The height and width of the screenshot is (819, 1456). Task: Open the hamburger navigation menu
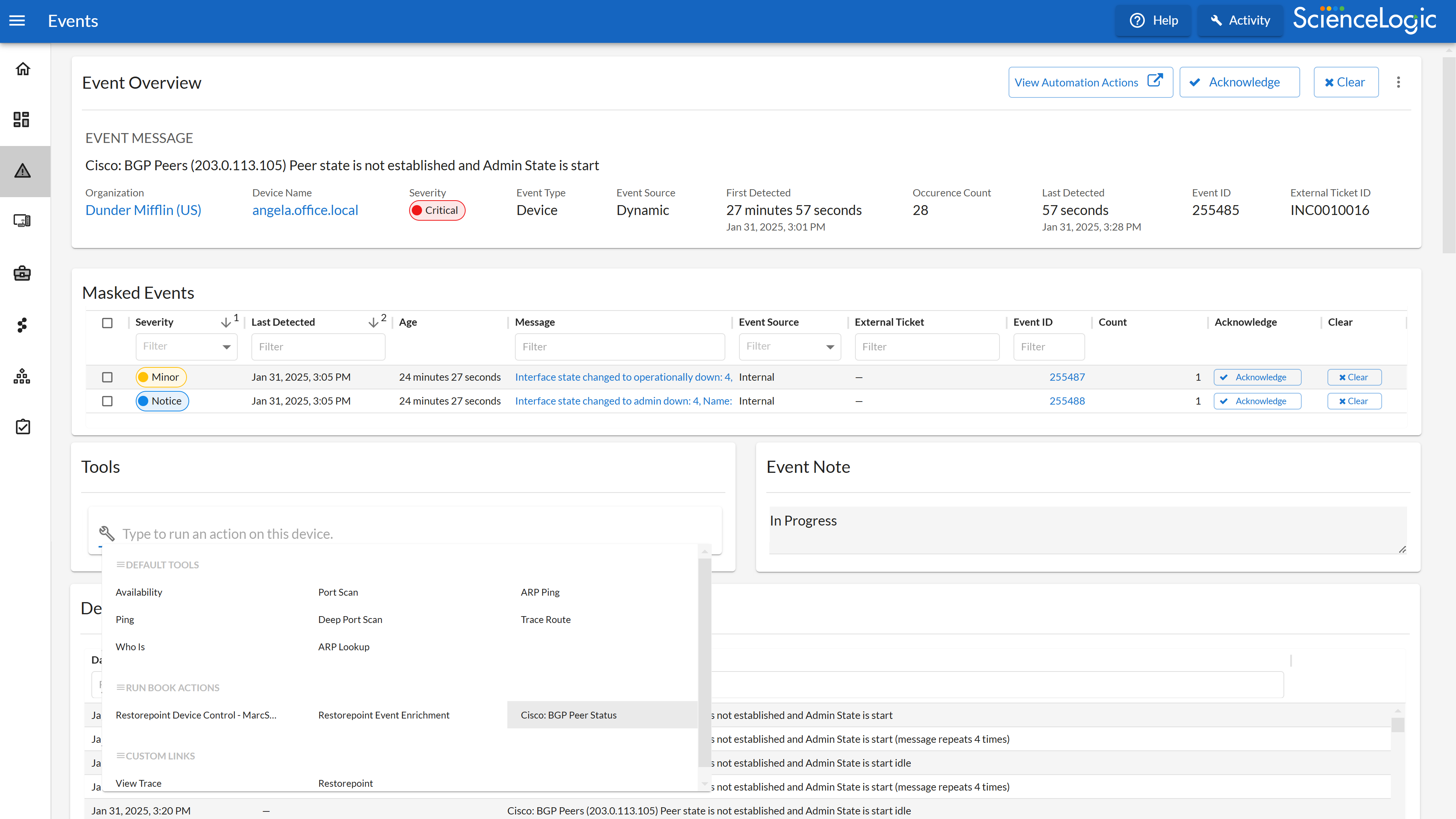point(17,21)
